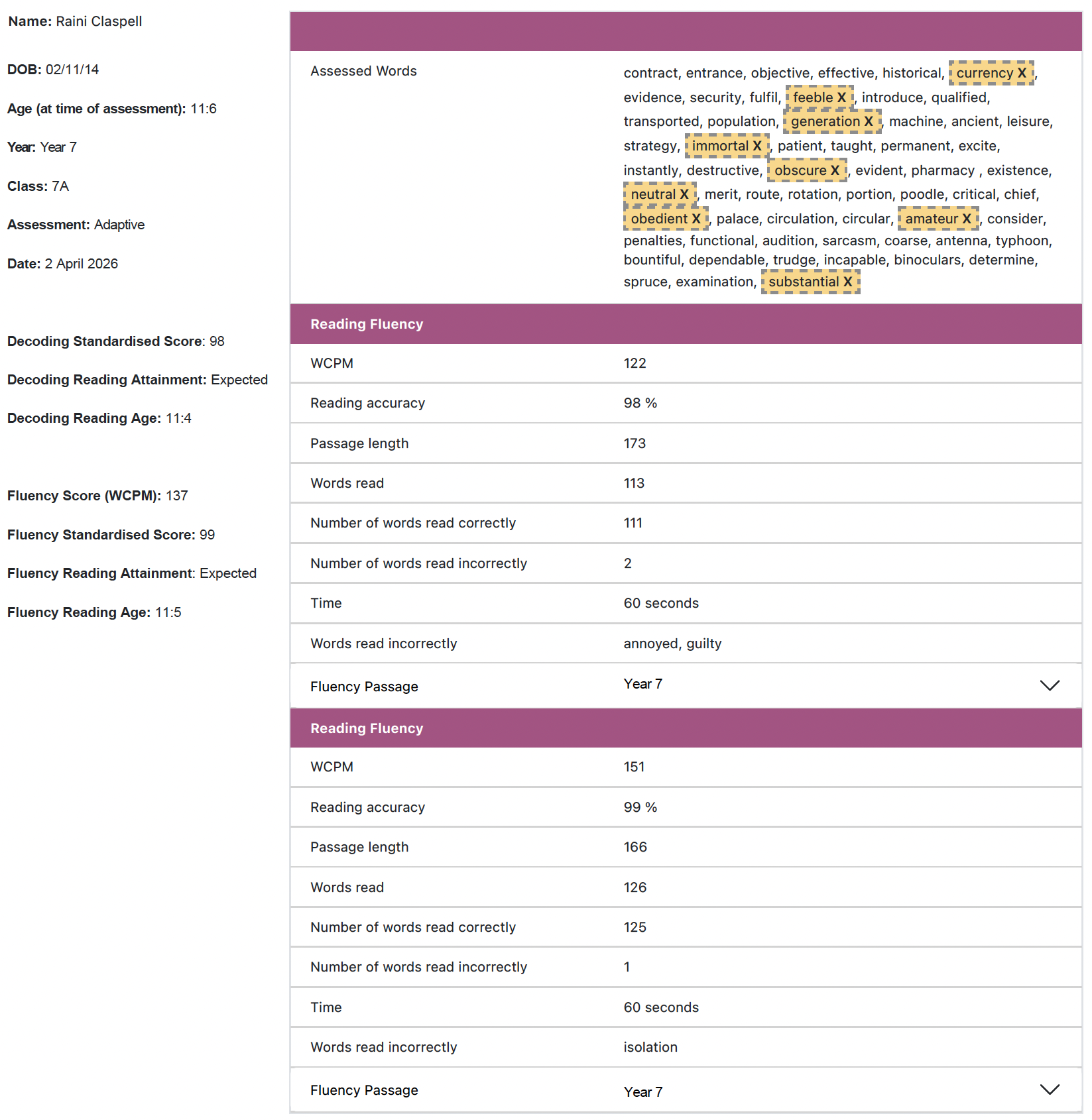The image size is (1092, 1120).
Task: Select the misread word isolation
Action: (x=650, y=1047)
